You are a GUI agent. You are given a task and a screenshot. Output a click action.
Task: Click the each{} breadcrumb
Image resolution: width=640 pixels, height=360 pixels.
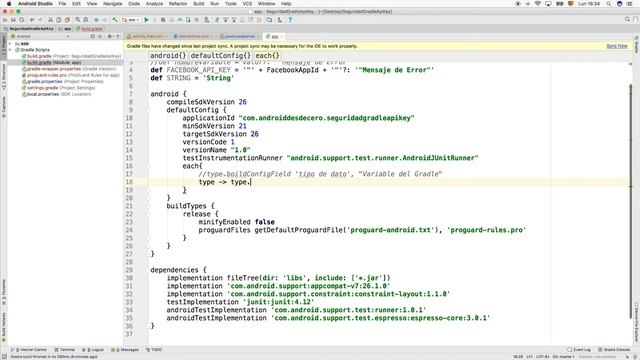tap(267, 56)
